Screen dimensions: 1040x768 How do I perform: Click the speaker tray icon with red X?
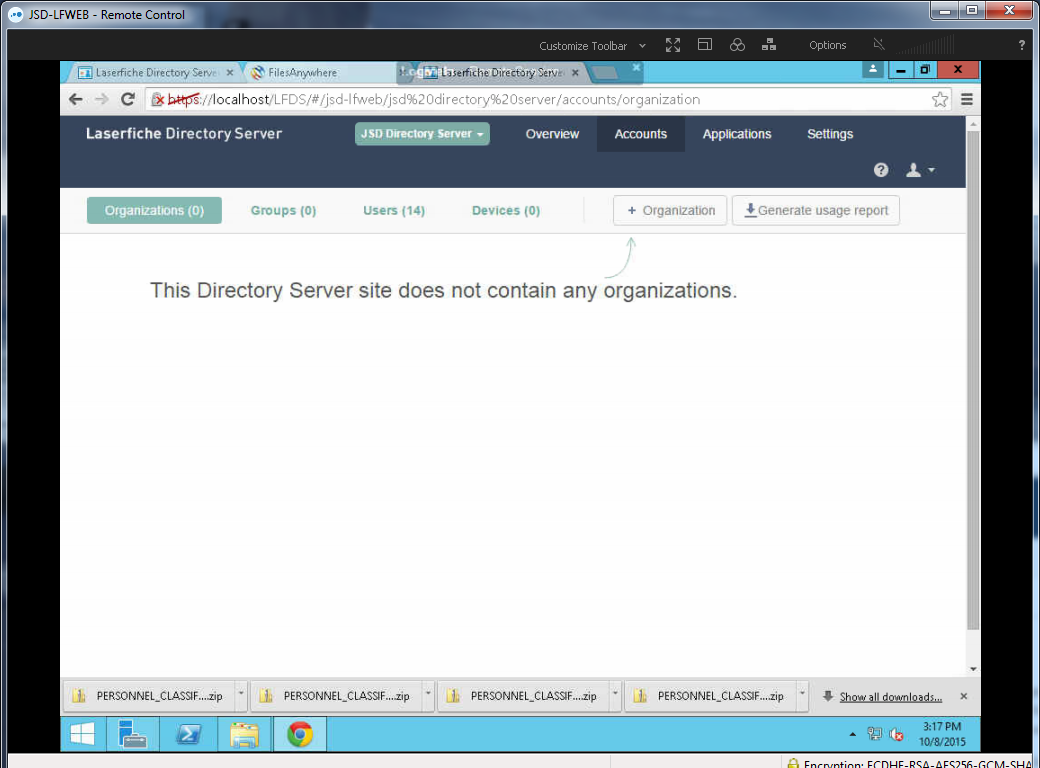click(x=896, y=734)
